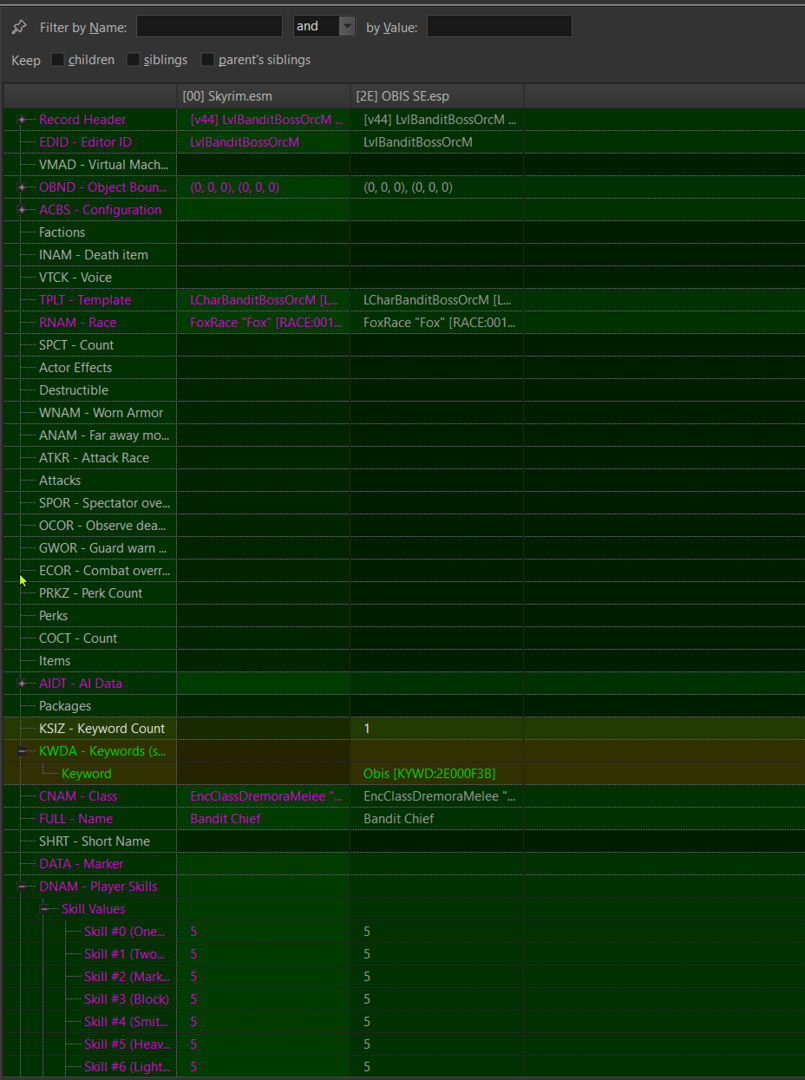Focus the Filter by Name input field

(209, 26)
